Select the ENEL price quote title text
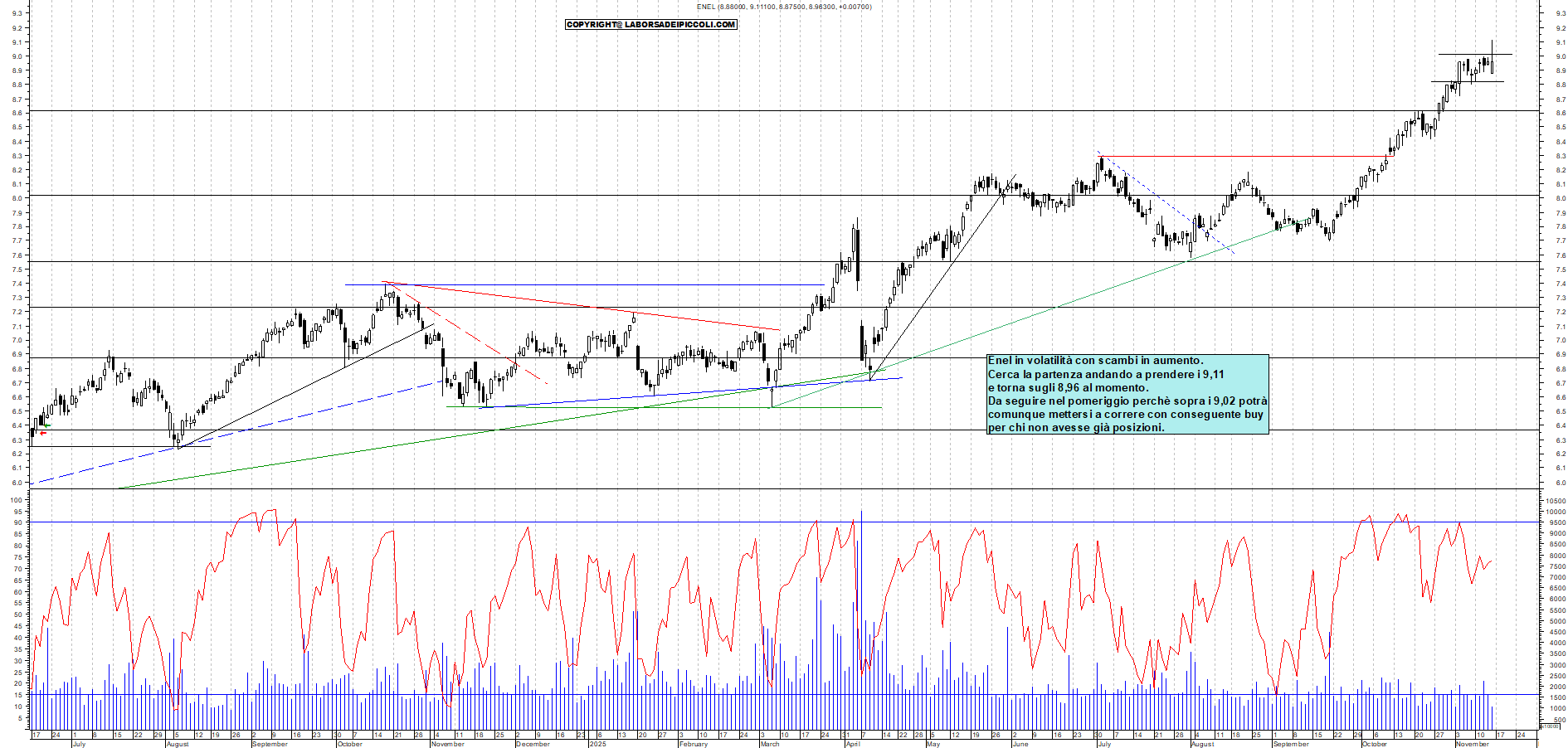1568x748 pixels. pyautogui.click(x=783, y=6)
